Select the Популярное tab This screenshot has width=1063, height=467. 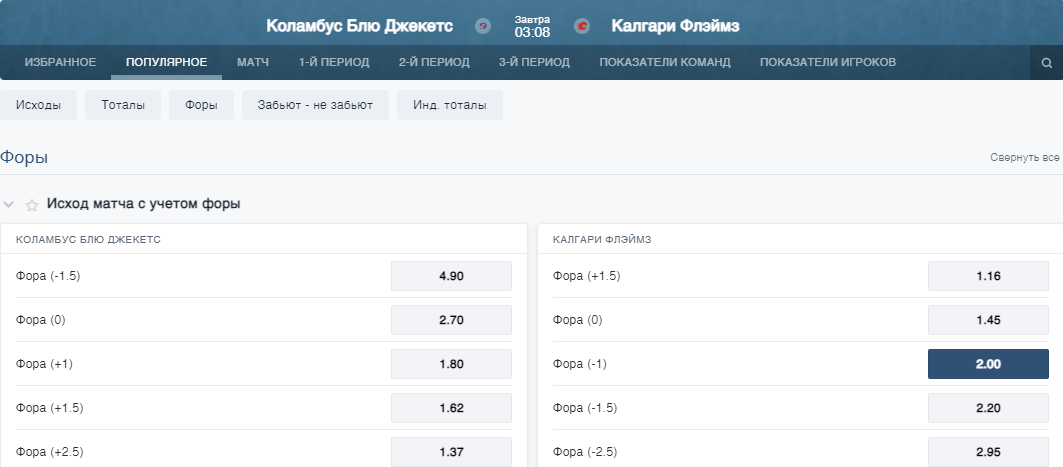[x=167, y=62]
